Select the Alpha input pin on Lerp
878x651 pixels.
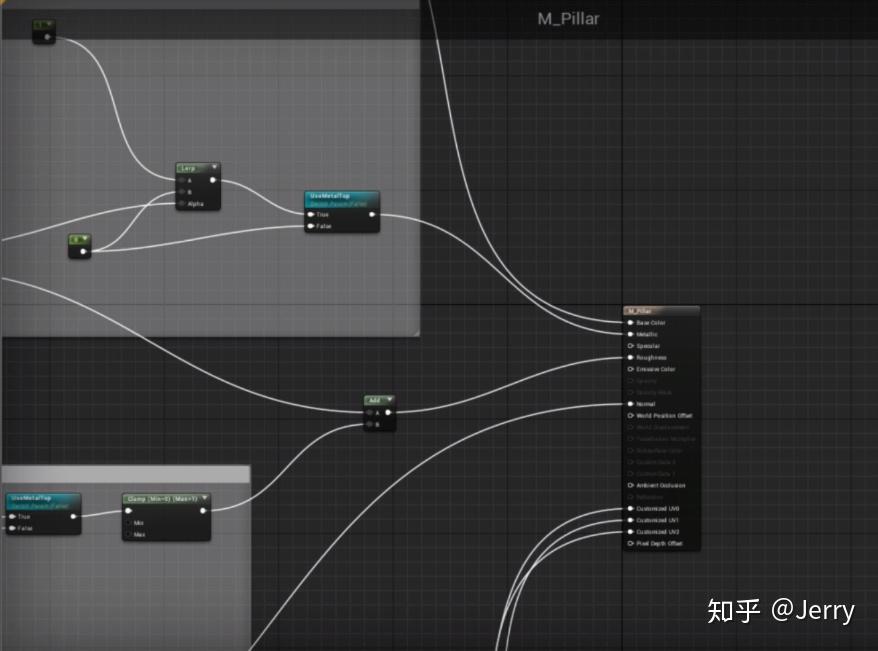181,204
